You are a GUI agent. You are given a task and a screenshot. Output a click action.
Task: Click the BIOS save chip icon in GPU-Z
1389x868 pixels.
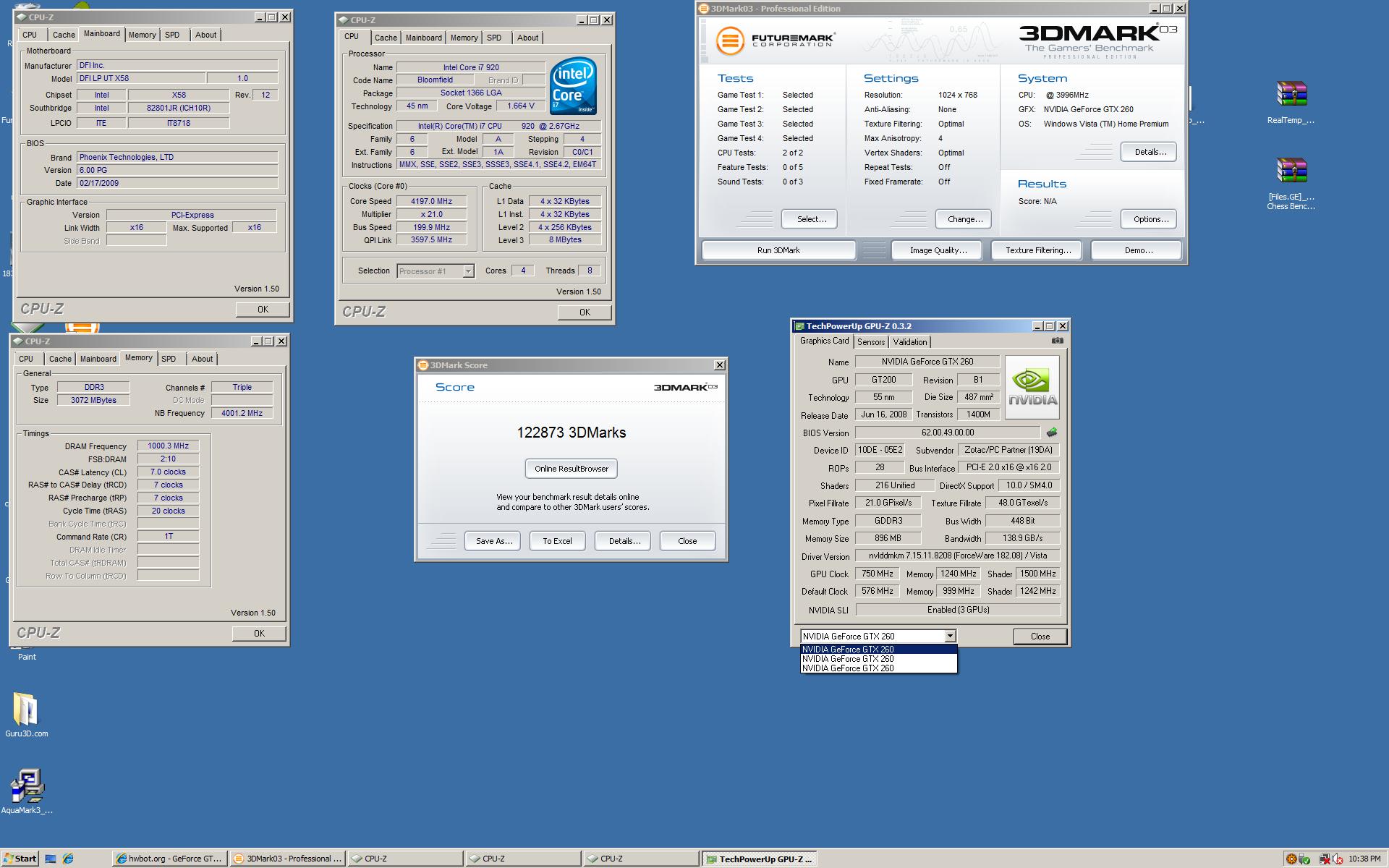point(1052,433)
